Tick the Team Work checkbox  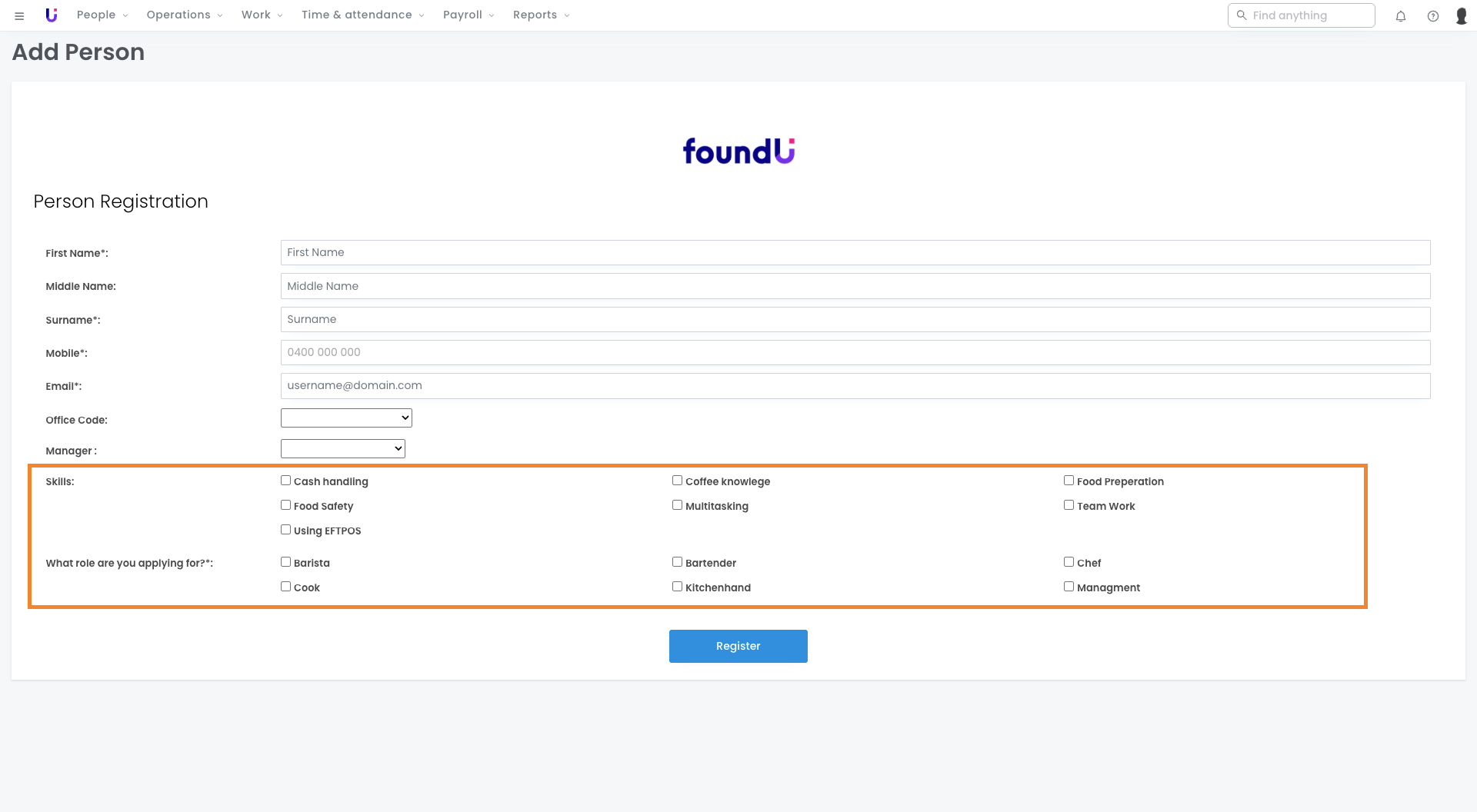[x=1069, y=505]
